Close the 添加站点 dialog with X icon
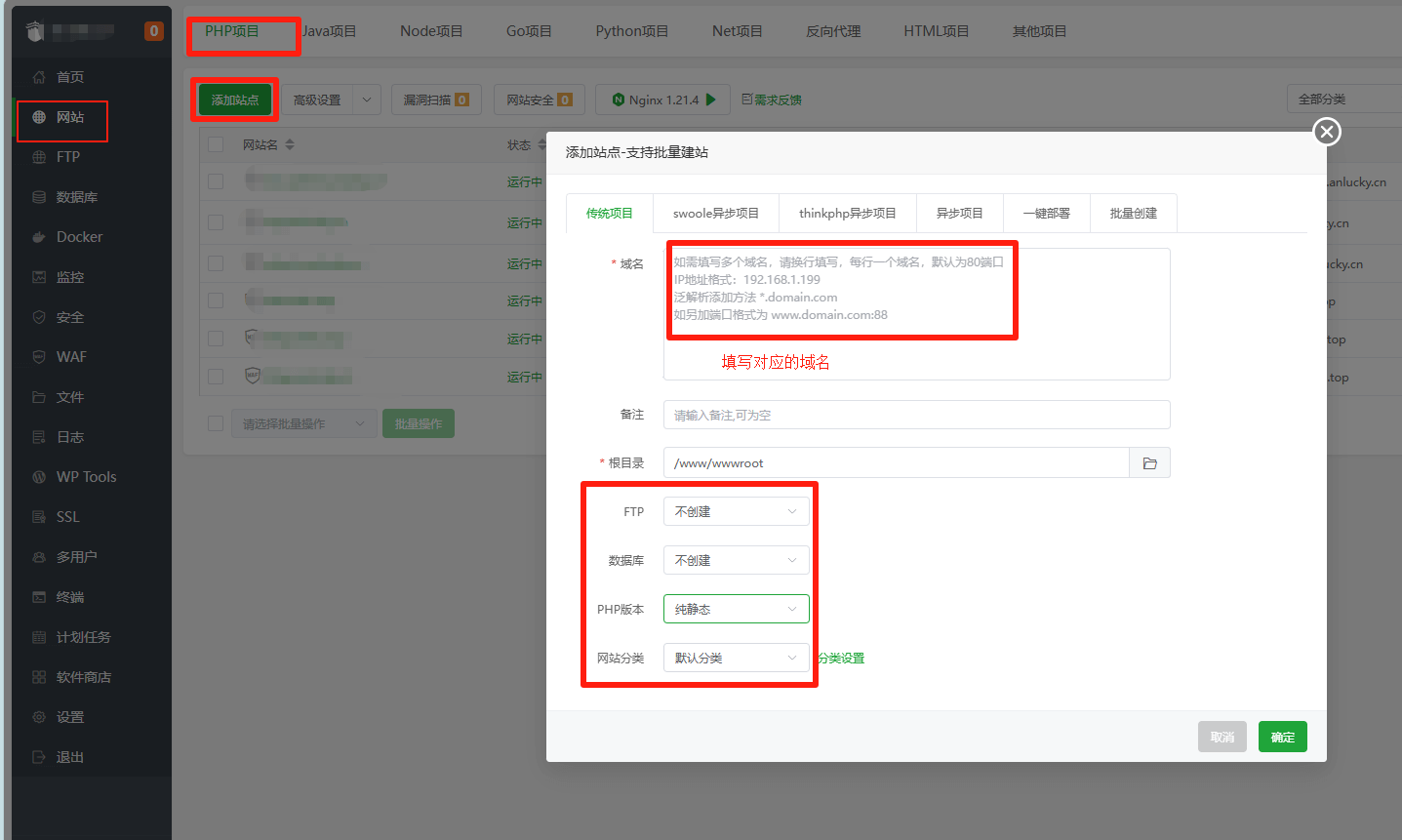This screenshot has height=840, width=1402. [x=1327, y=132]
